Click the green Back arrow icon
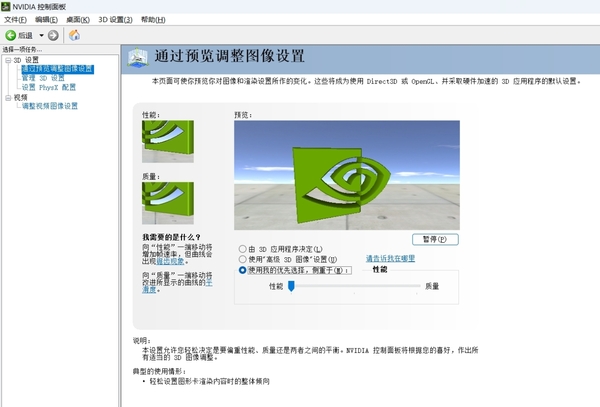 pyautogui.click(x=10, y=36)
